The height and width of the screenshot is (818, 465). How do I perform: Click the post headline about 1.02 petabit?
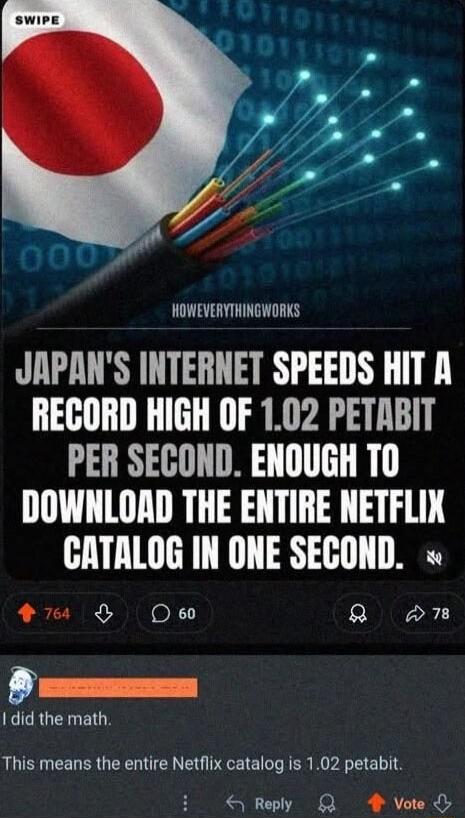tap(233, 461)
